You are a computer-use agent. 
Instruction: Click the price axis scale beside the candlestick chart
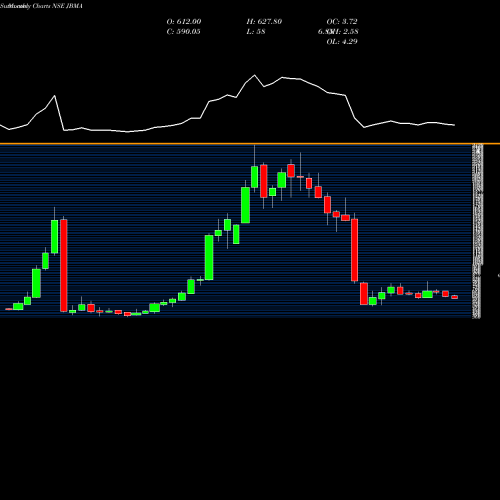477,231
